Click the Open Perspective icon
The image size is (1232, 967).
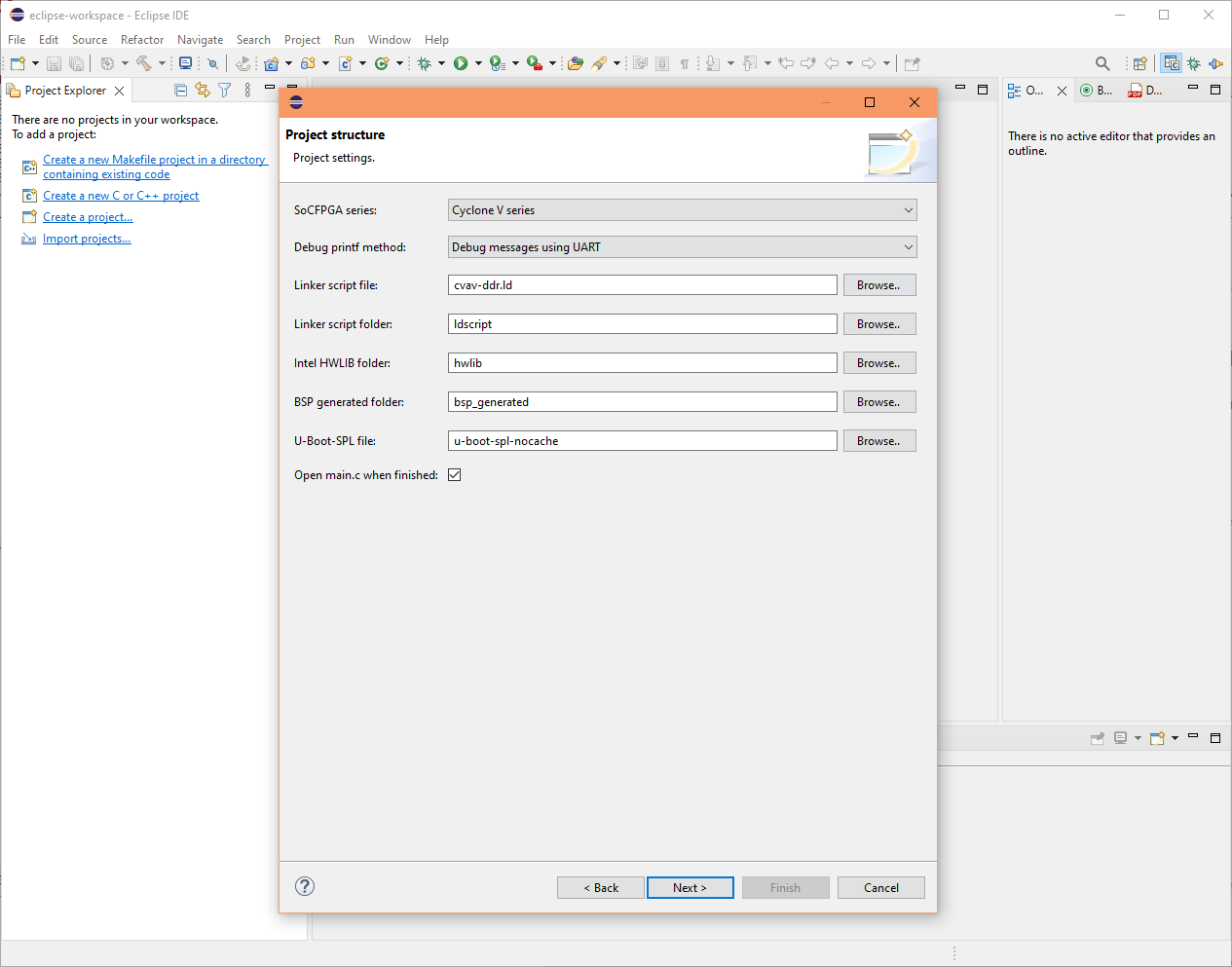(1139, 63)
